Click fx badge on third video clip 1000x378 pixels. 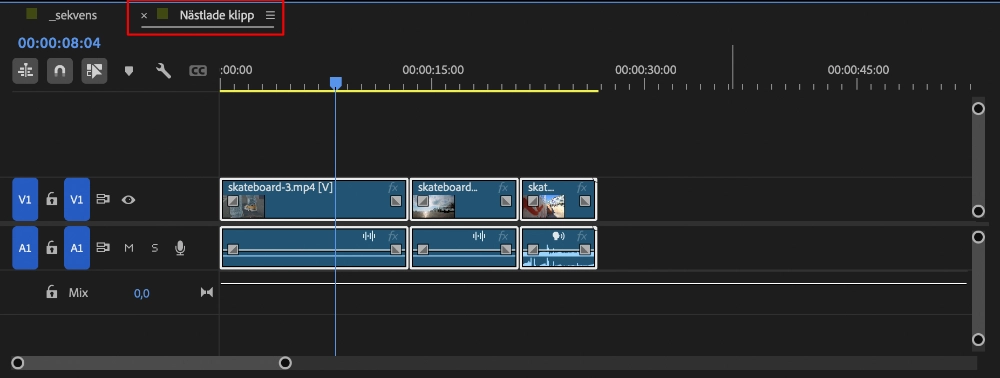tap(582, 187)
